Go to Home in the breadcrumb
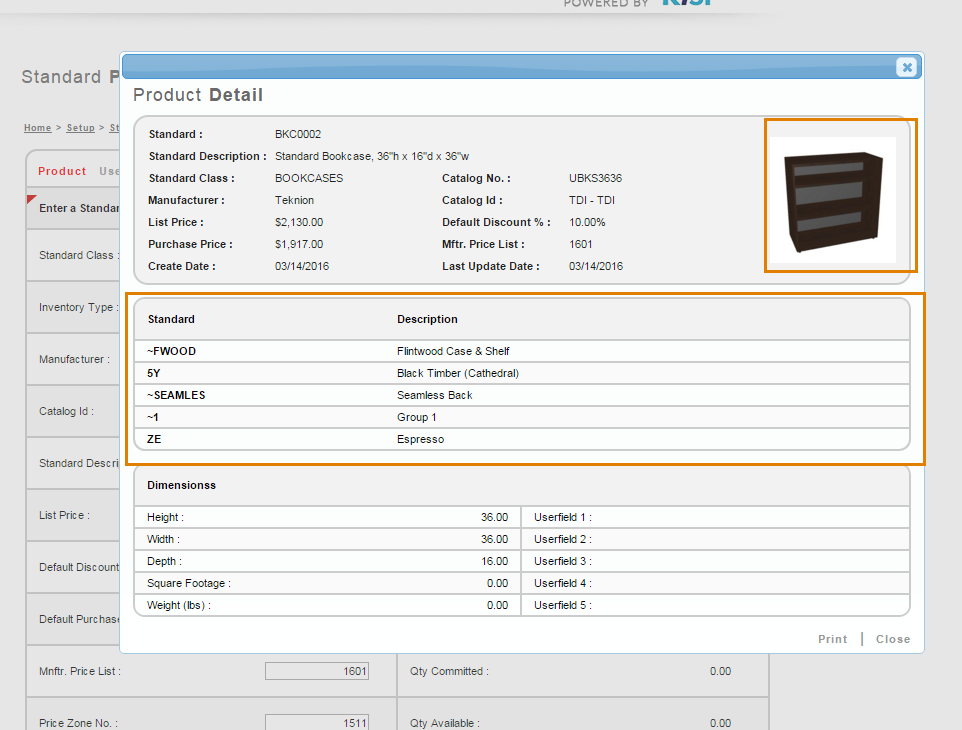 click(37, 128)
